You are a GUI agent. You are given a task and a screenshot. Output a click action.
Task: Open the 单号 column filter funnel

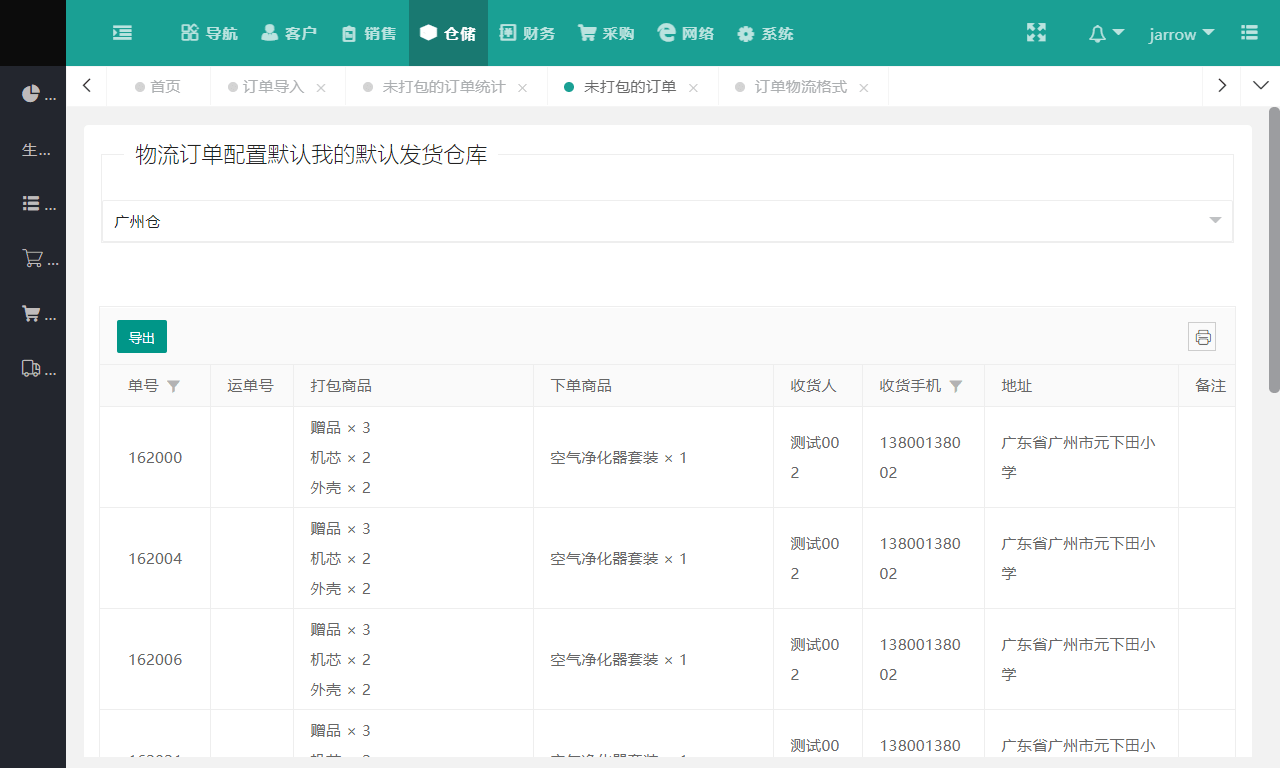(173, 385)
